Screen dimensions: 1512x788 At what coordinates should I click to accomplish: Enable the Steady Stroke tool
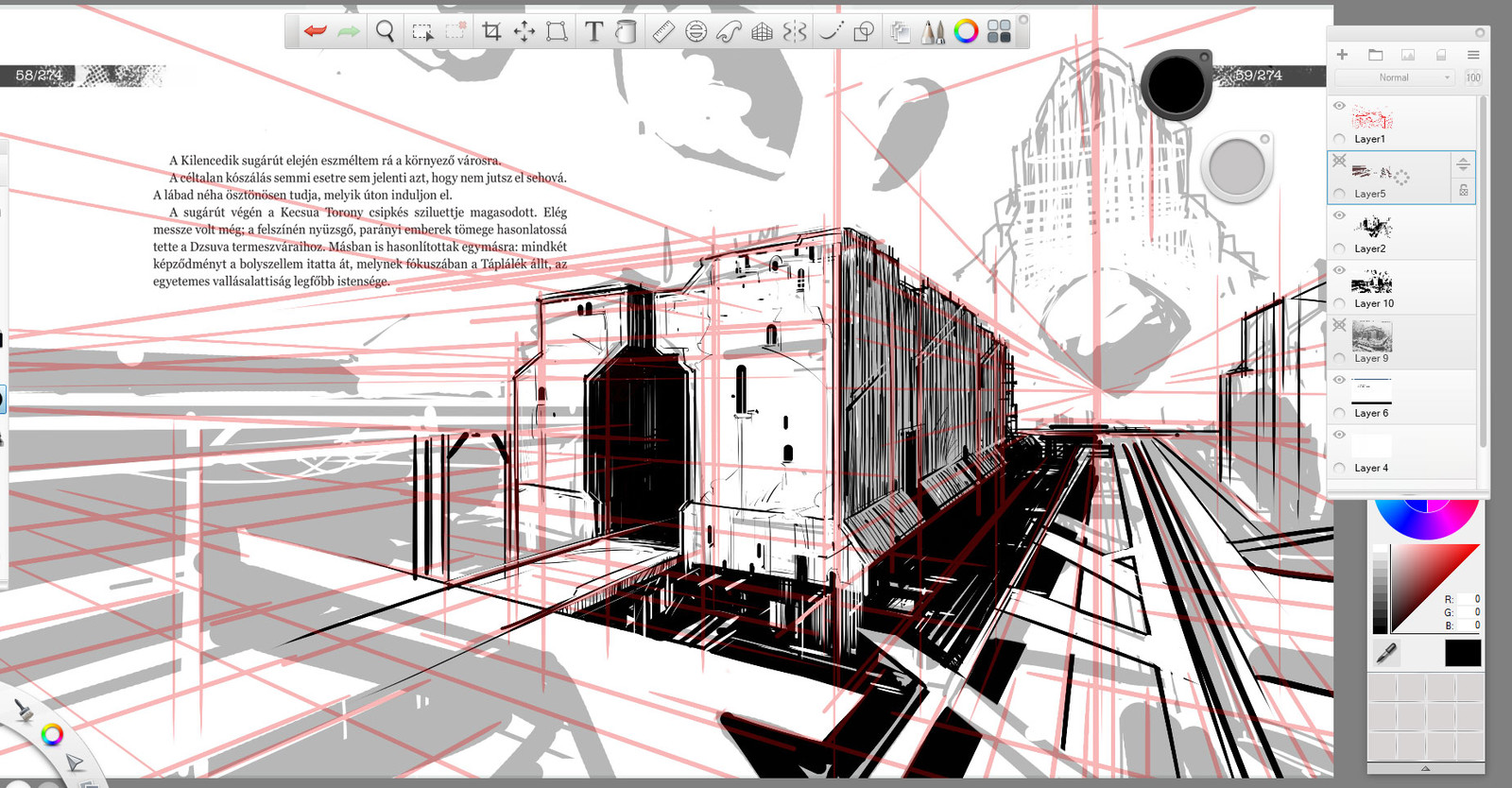[x=832, y=31]
